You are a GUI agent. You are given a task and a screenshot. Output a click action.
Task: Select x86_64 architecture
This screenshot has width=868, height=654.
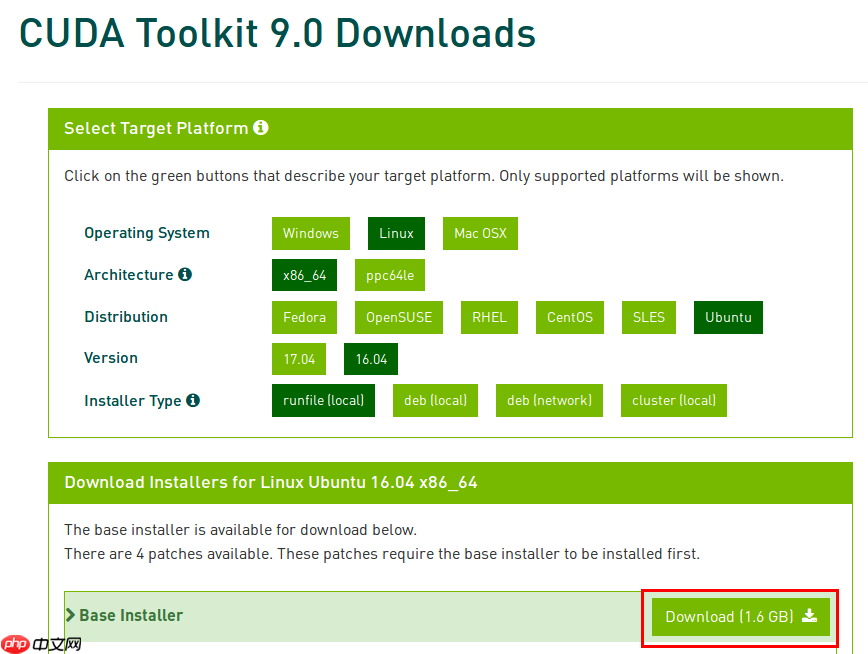[304, 275]
